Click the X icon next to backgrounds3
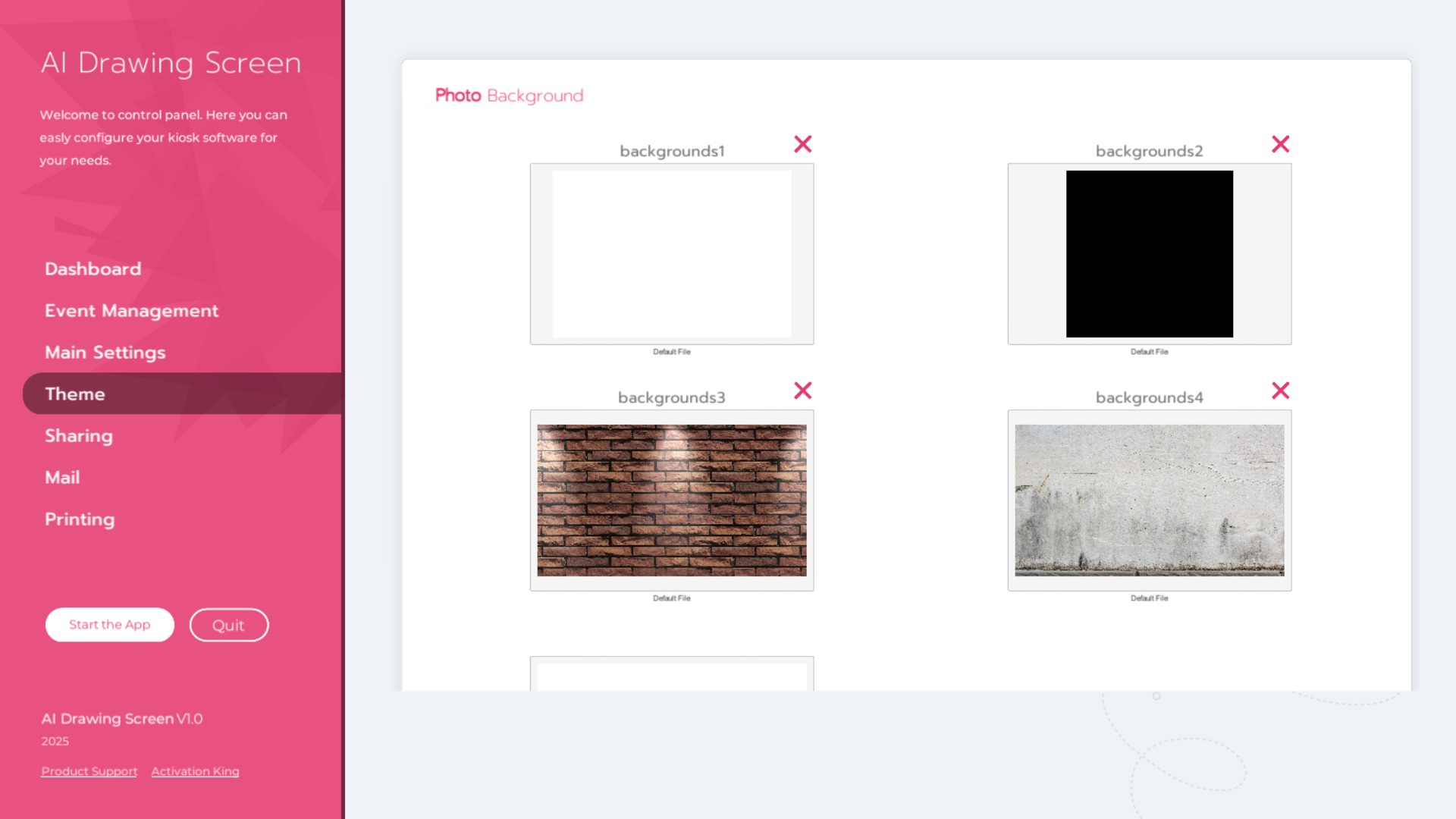 coord(802,391)
